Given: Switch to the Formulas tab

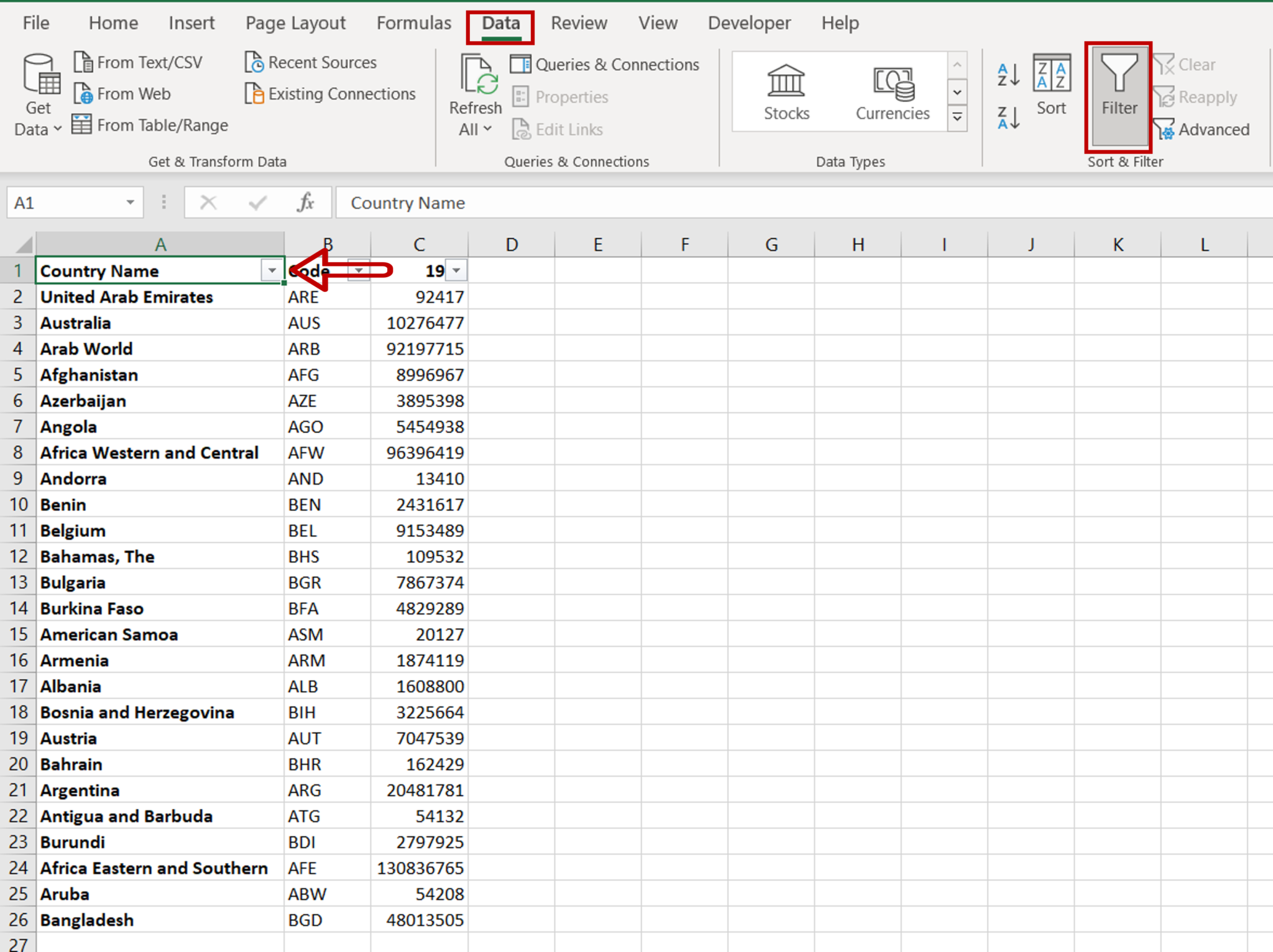Looking at the screenshot, I should pos(413,23).
